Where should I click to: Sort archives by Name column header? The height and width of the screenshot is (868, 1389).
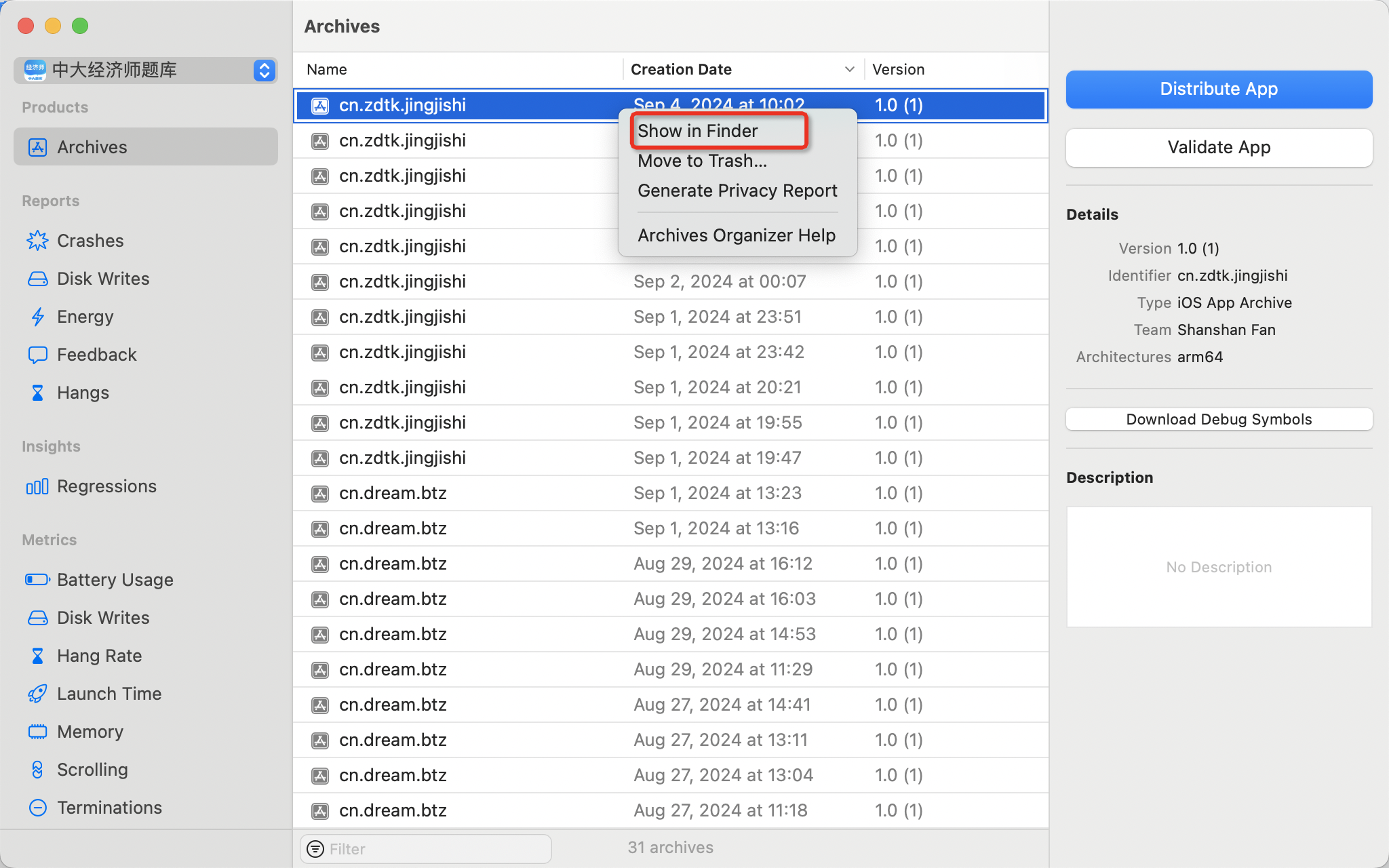click(x=327, y=69)
